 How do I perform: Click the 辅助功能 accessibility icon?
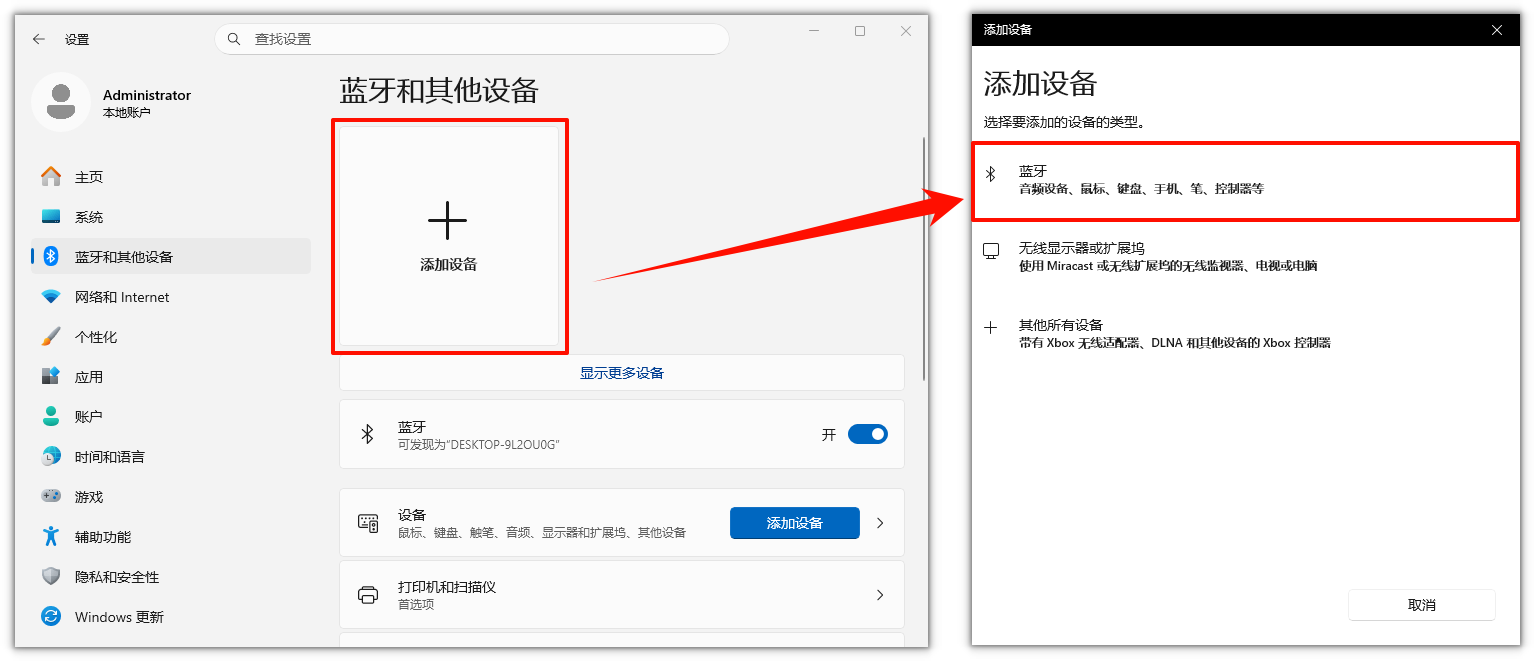(x=51, y=537)
